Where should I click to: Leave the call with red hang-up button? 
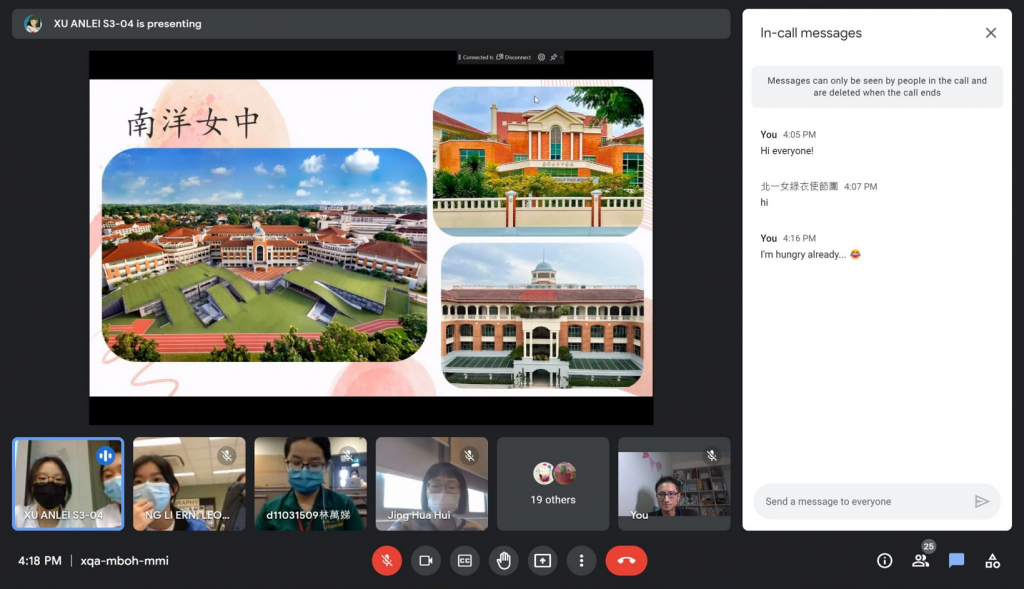pyautogui.click(x=626, y=560)
